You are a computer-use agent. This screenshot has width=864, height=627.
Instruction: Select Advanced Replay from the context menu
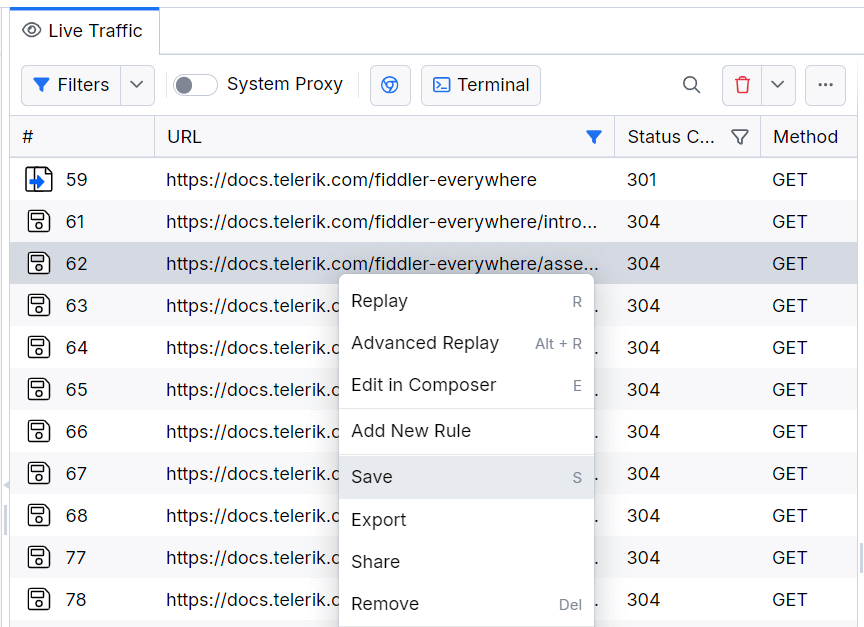coord(425,343)
